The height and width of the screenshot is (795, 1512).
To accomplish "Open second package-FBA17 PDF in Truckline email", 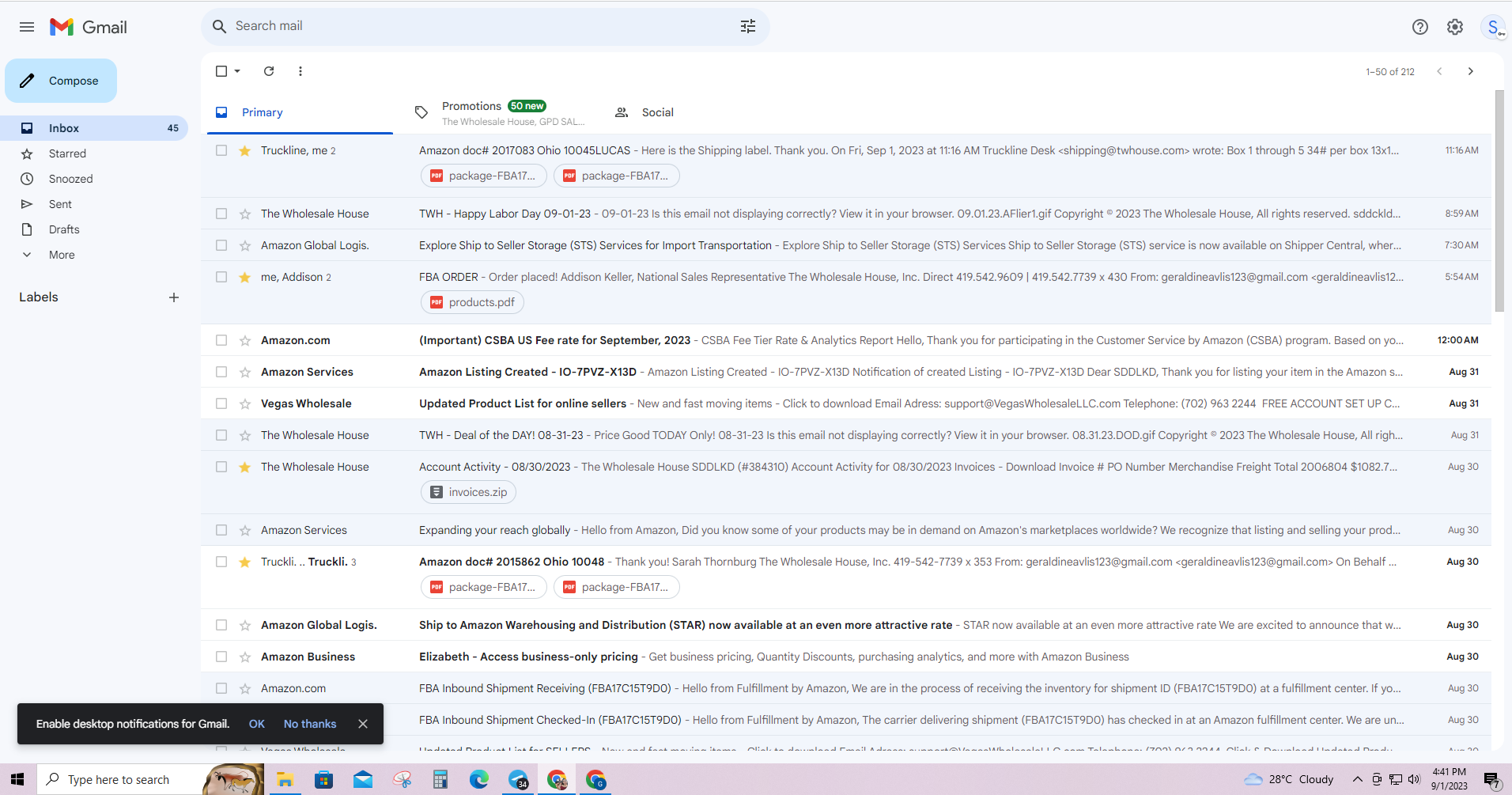I will [617, 176].
